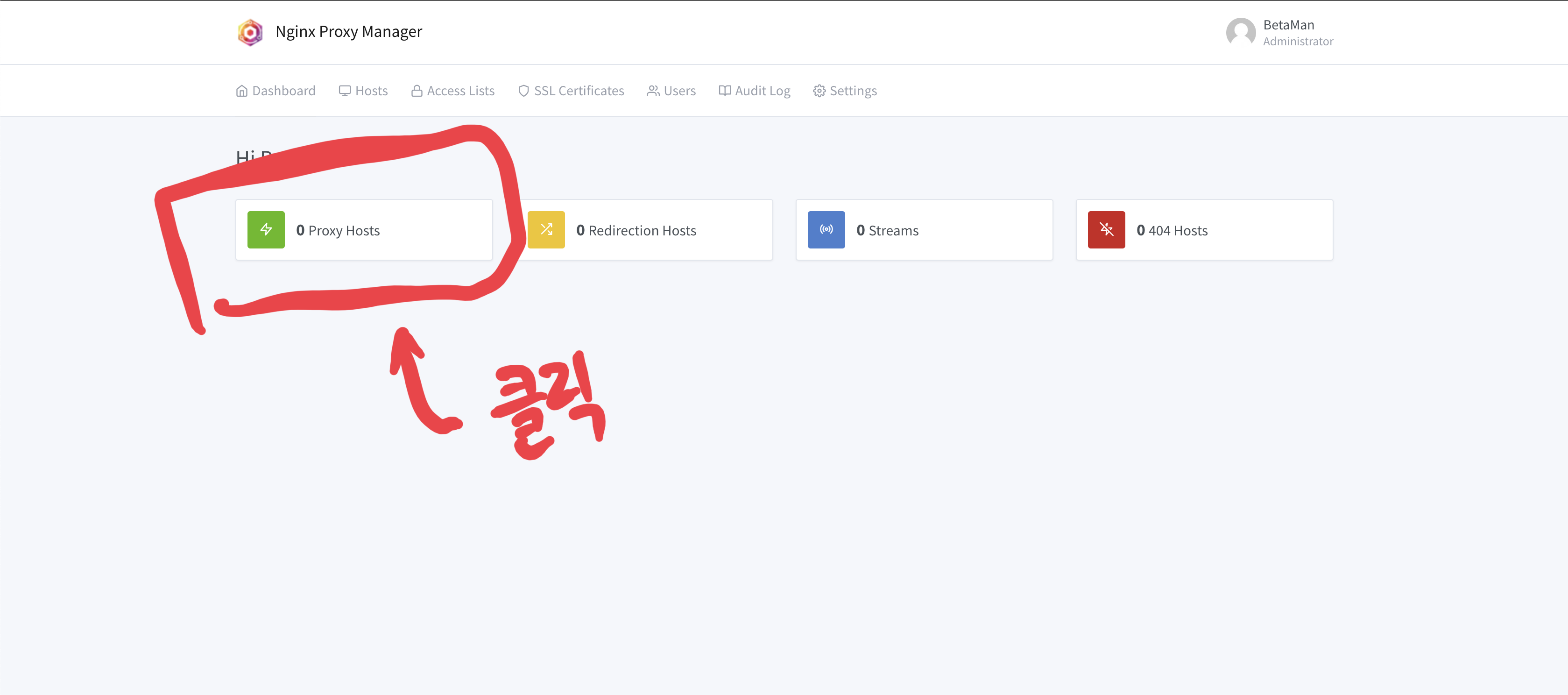1568x695 pixels.
Task: Click the yellow shuffle Redirection Hosts icon
Action: coord(546,230)
